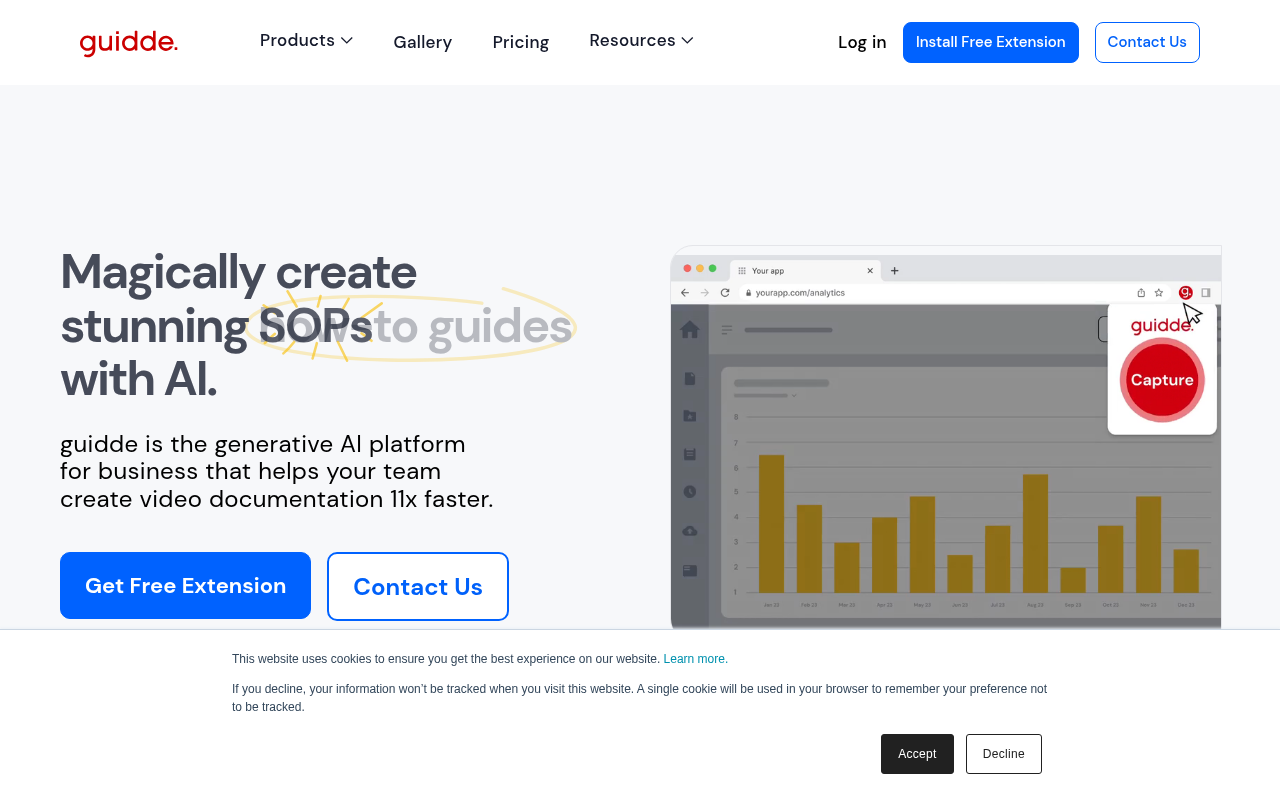Open a new browser tab with the plus icon
Viewport: 1280px width, 800px height.
pos(894,271)
